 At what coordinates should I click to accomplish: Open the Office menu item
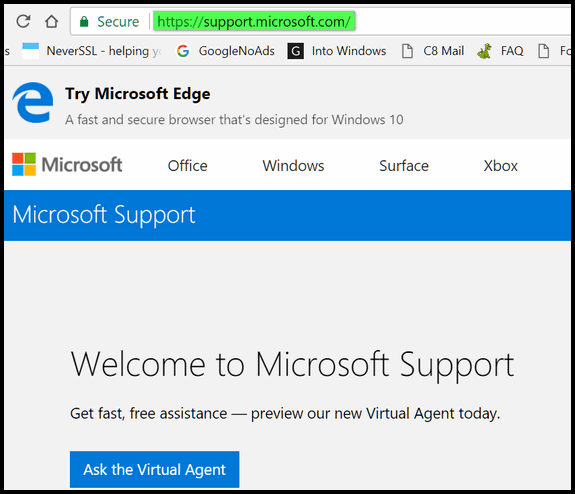click(x=187, y=166)
